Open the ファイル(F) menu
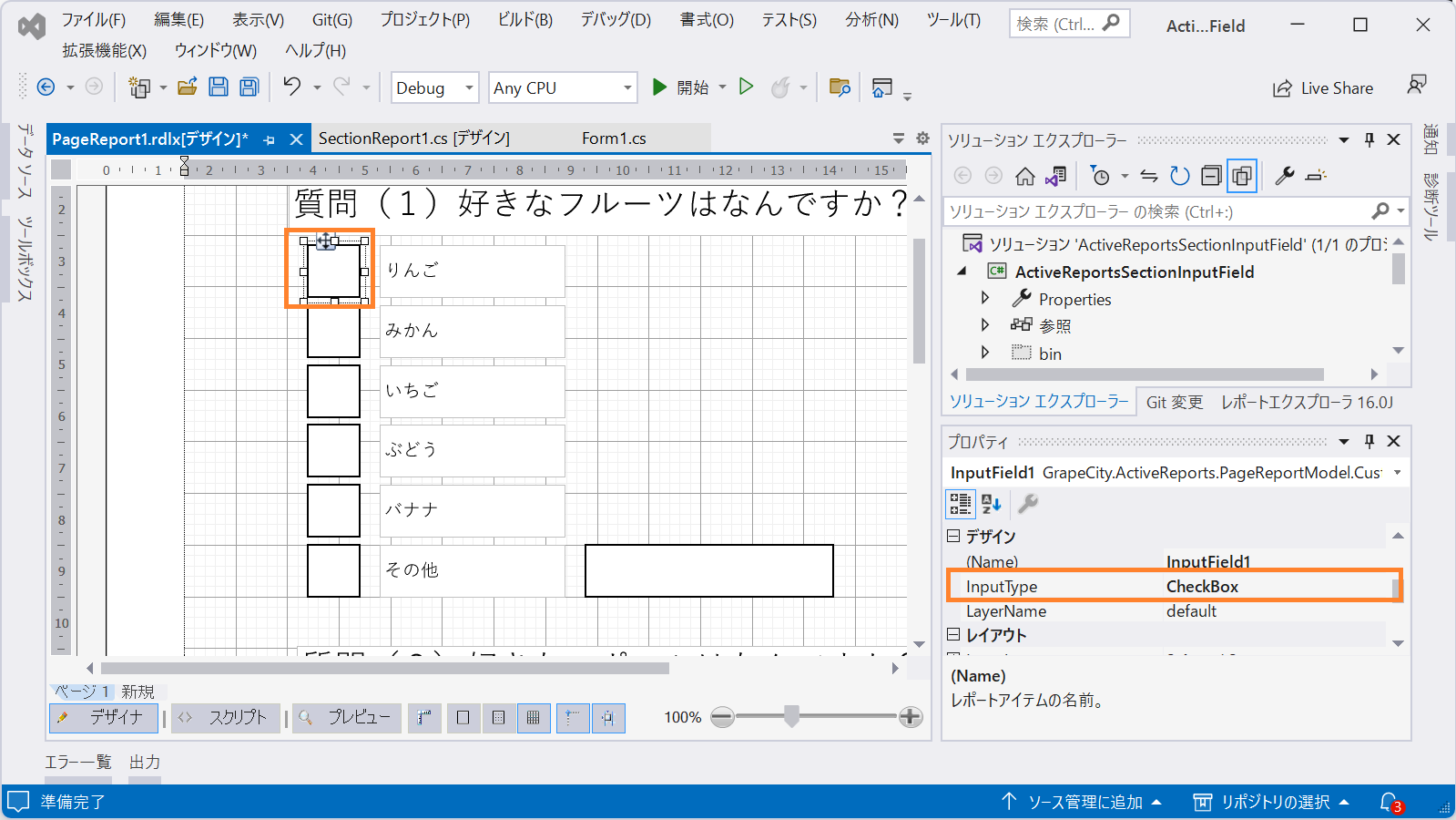The height and width of the screenshot is (820, 1456). 94,19
